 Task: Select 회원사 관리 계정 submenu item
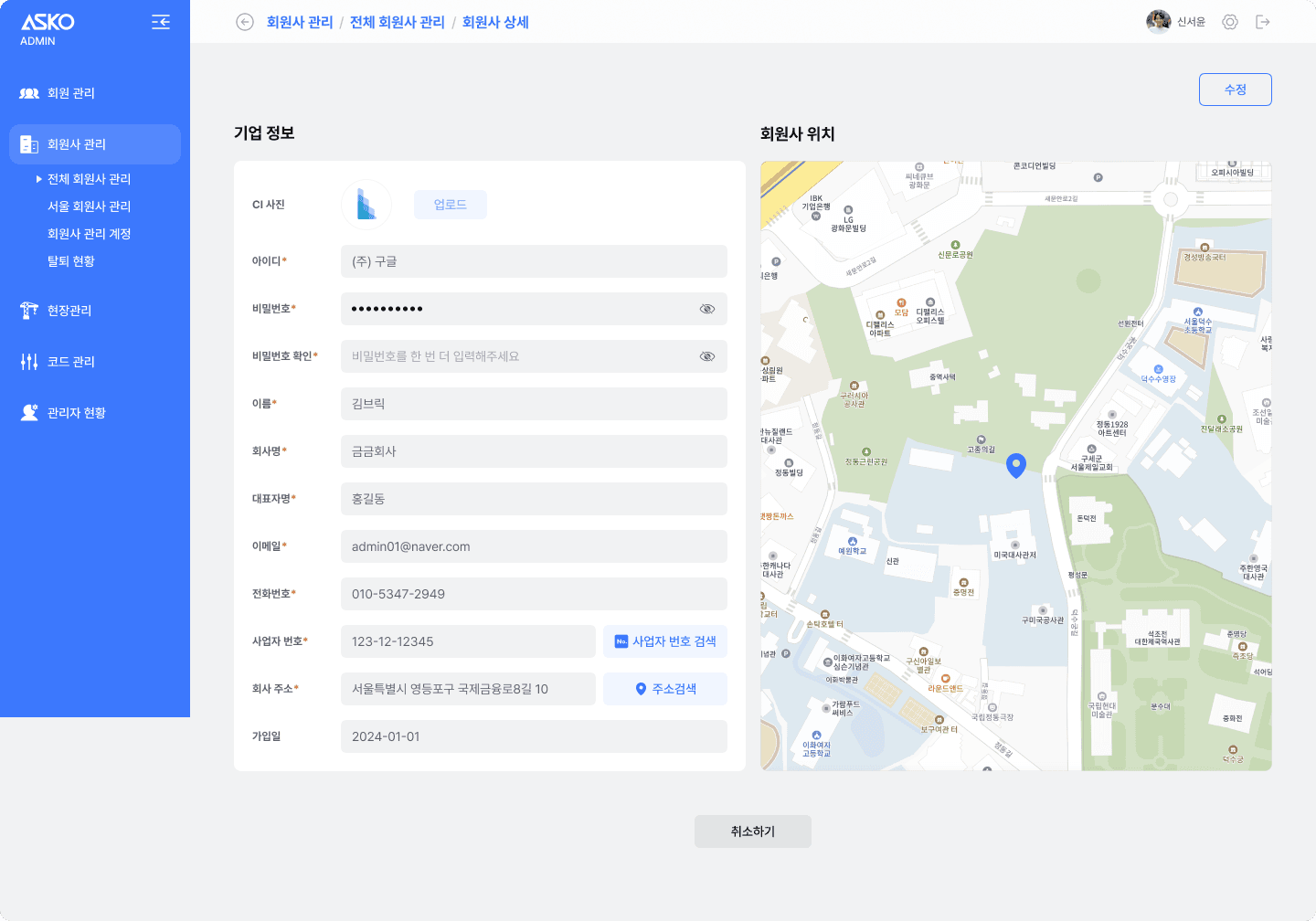pyautogui.click(x=89, y=234)
